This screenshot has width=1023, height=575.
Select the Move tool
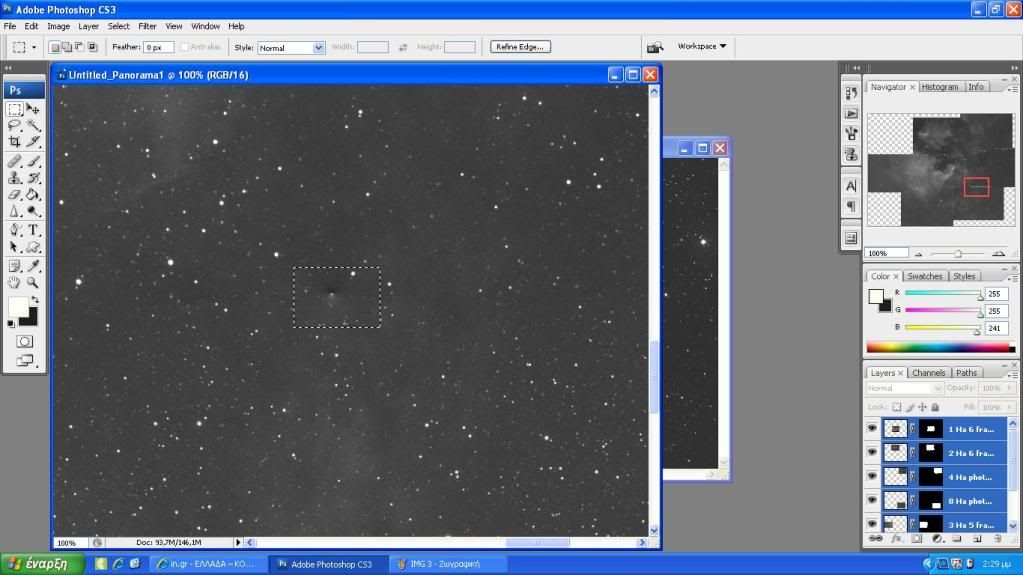point(33,109)
